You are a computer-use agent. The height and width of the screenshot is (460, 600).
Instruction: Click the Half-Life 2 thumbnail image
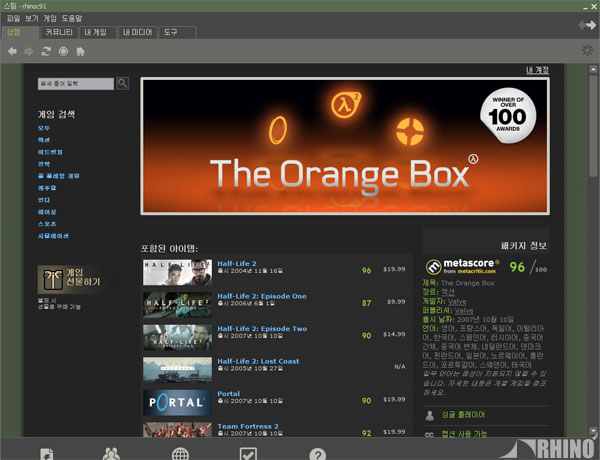pos(177,272)
